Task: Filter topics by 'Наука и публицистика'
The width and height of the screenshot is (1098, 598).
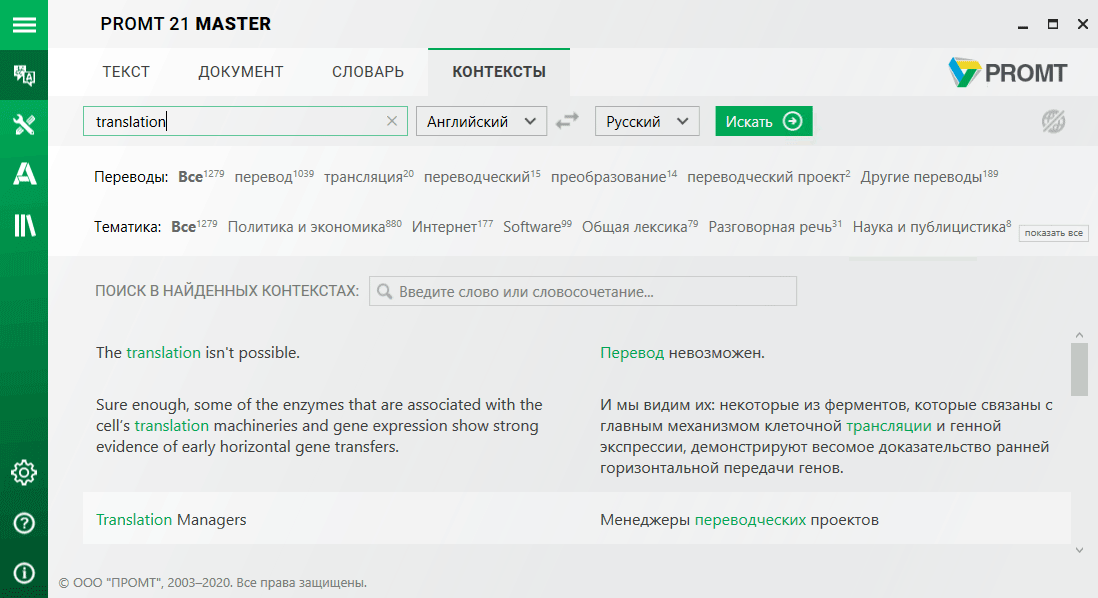Action: 931,226
